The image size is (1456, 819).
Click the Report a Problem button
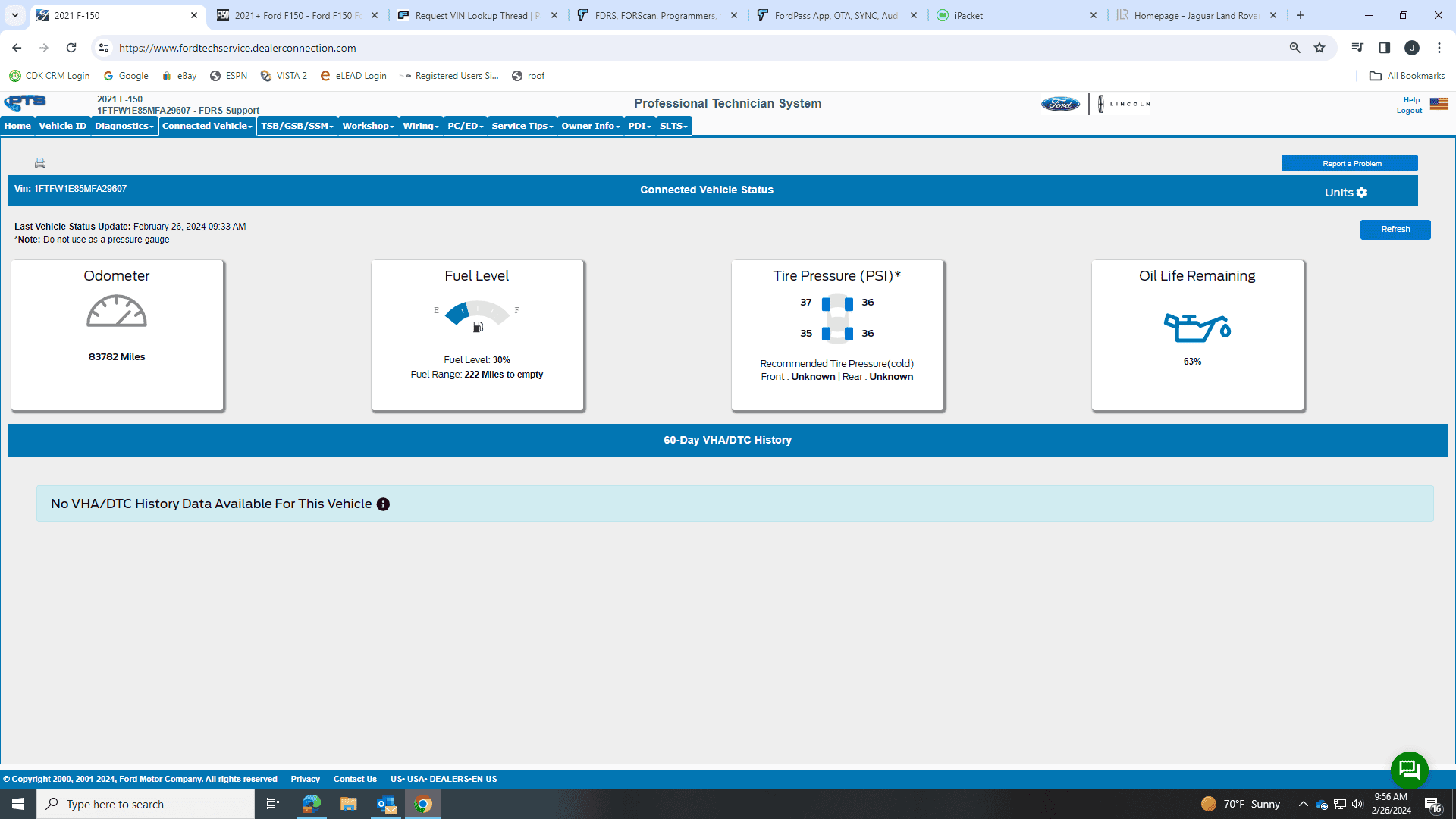click(1349, 164)
